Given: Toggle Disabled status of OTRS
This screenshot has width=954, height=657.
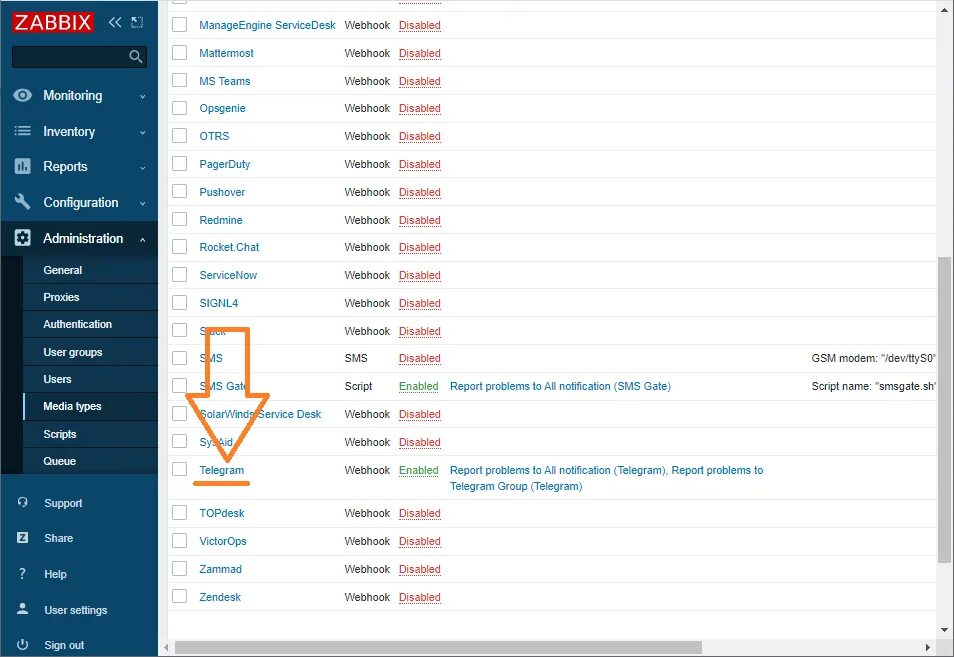Looking at the screenshot, I should 420,136.
